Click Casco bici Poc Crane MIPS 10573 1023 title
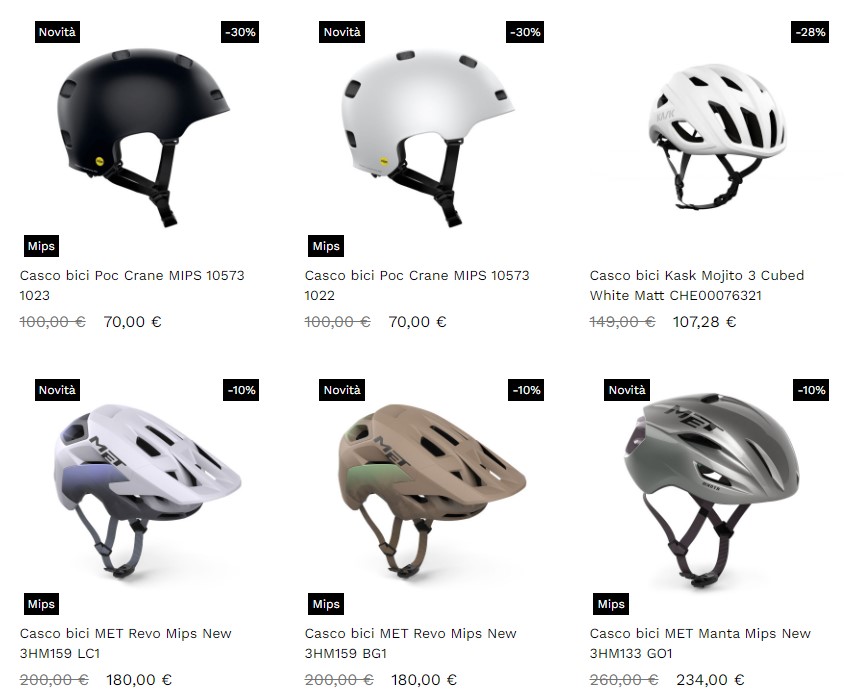 132,285
